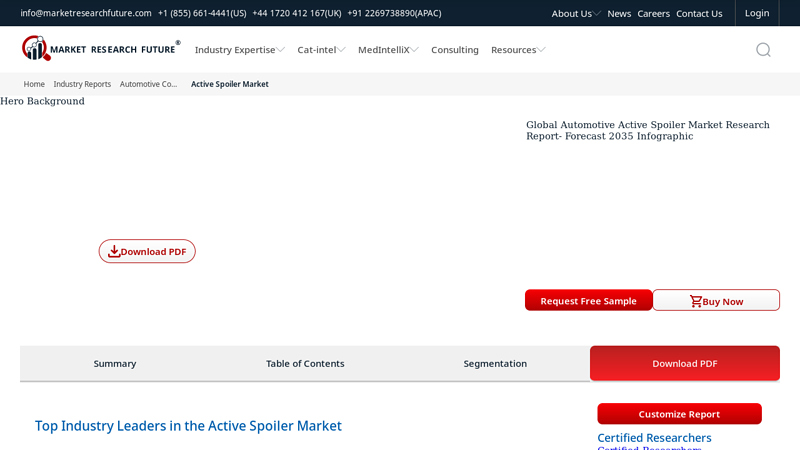Open the Contact Us link

(x=699, y=13)
